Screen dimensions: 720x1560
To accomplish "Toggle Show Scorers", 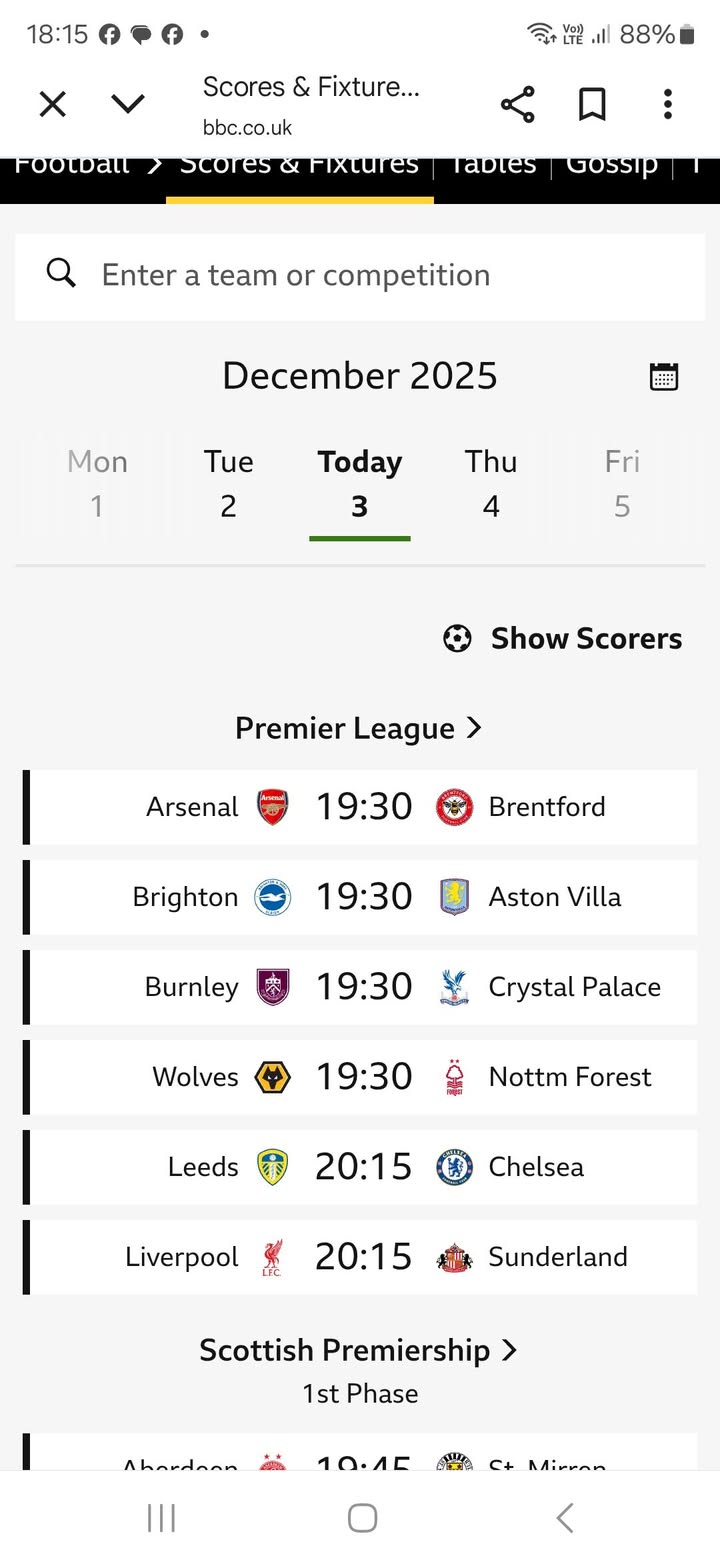I will coord(563,639).
